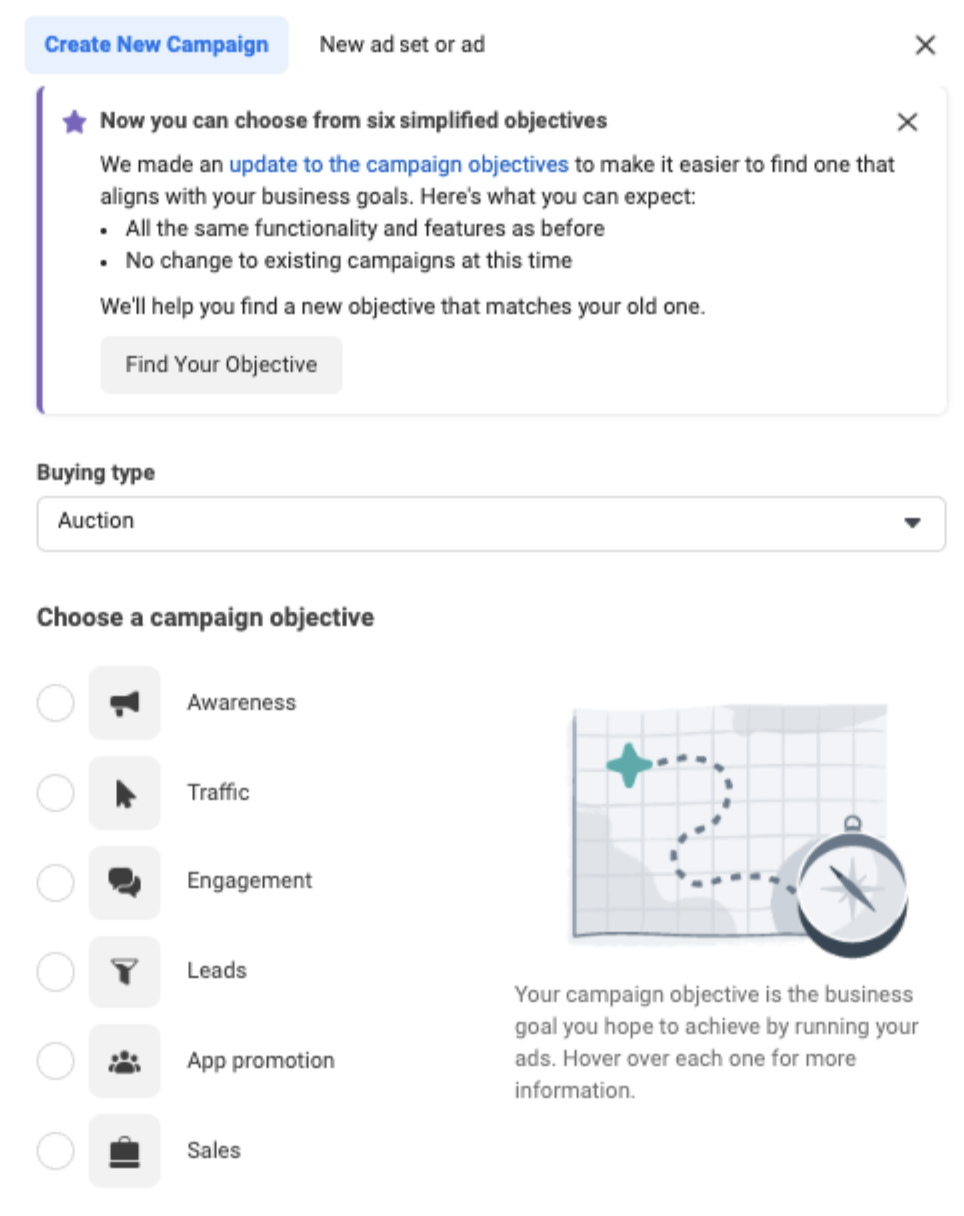Viewport: 964px width, 1216px height.
Task: Dismiss the simplified objectives announcement
Action: [x=907, y=122]
